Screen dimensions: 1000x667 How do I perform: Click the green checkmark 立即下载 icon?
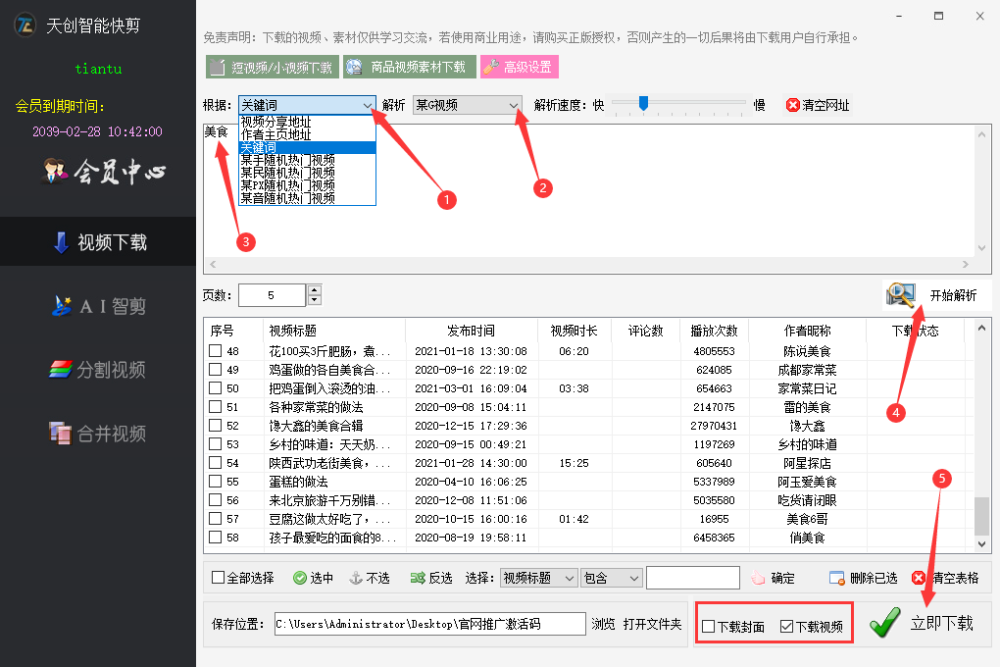(x=885, y=622)
